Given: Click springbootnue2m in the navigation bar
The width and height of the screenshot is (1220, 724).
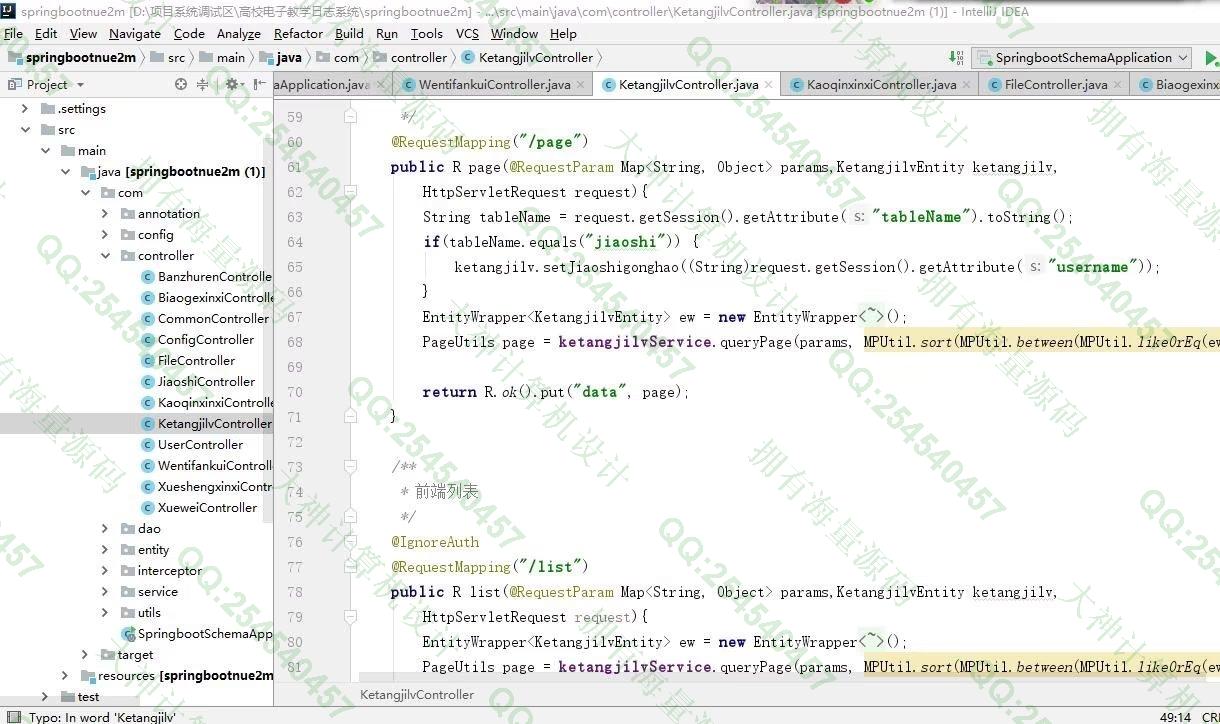Looking at the screenshot, I should click(72, 58).
